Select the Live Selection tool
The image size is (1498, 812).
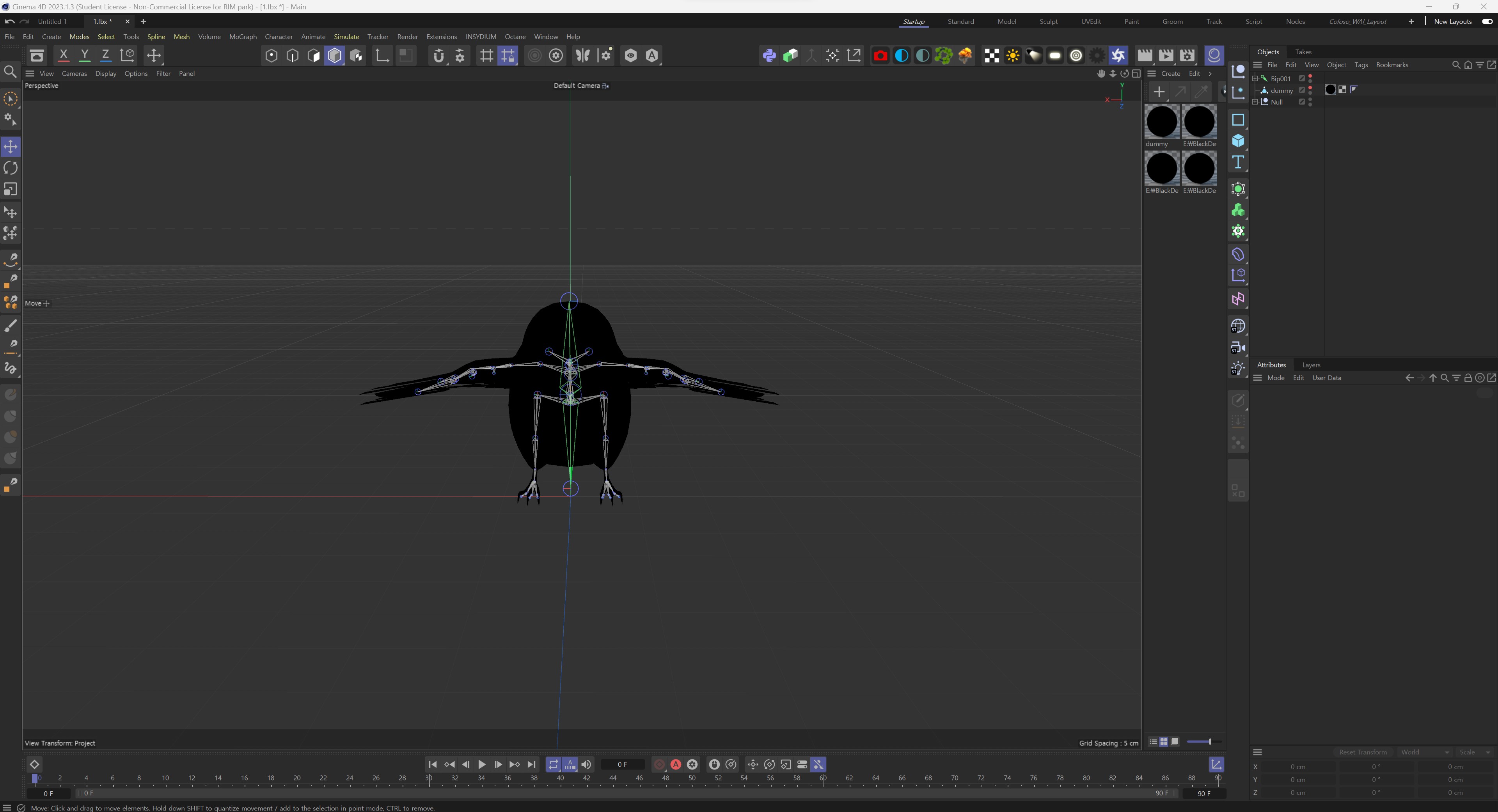tap(11, 99)
